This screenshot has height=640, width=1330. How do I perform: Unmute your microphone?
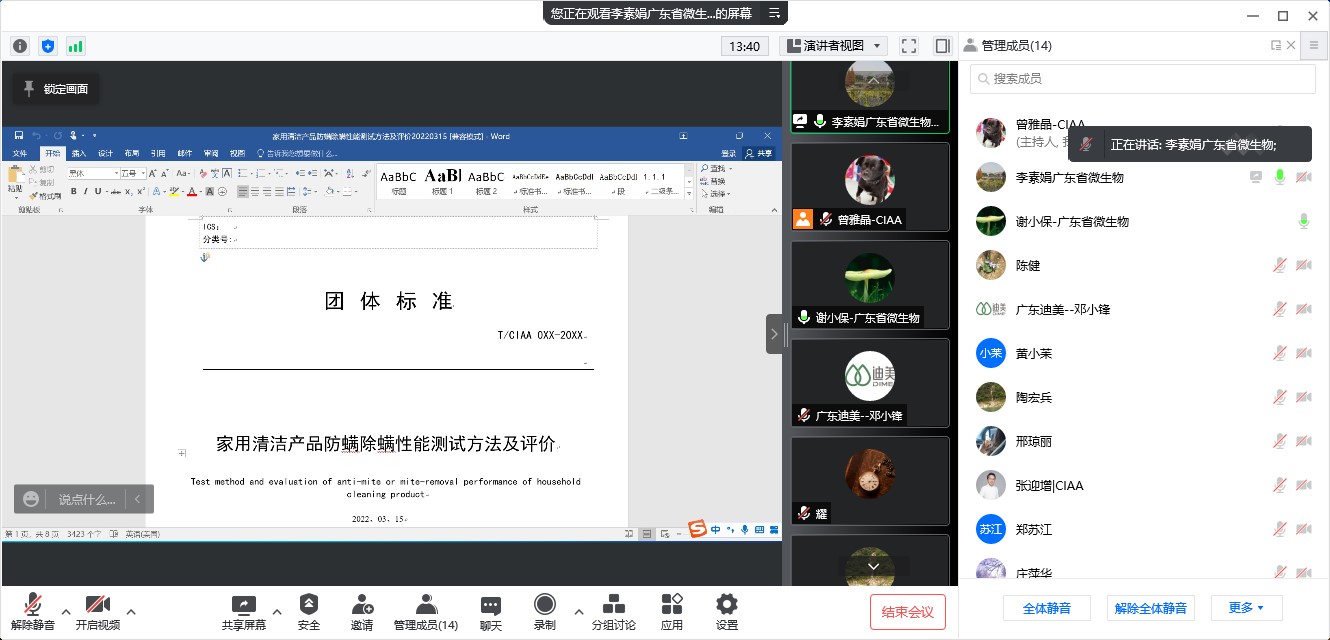point(33,604)
